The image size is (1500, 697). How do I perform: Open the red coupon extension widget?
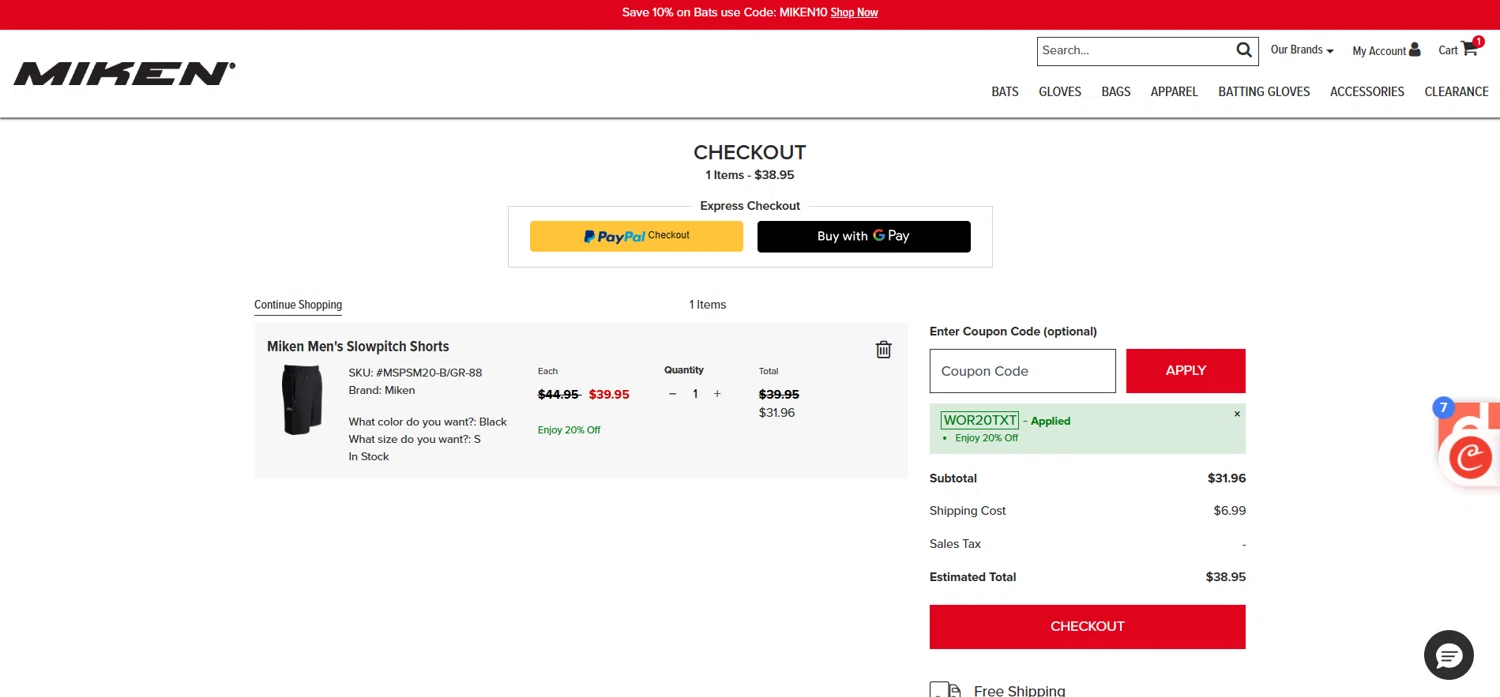click(x=1469, y=455)
